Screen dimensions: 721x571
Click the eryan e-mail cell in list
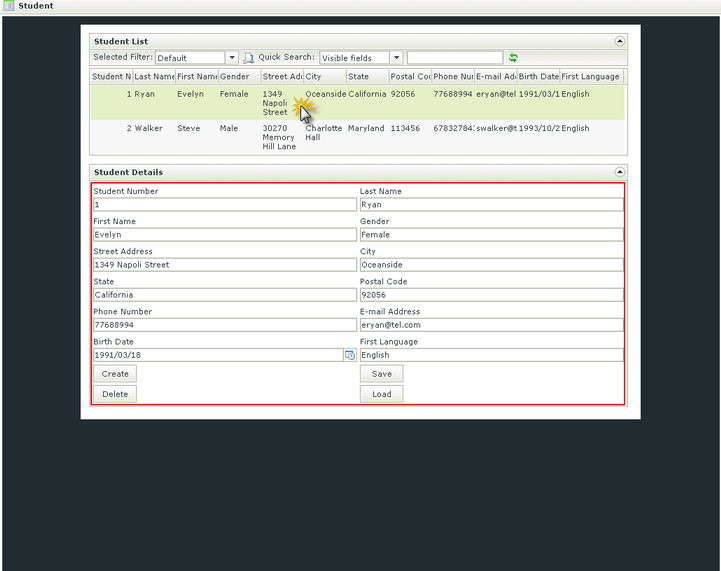point(496,94)
